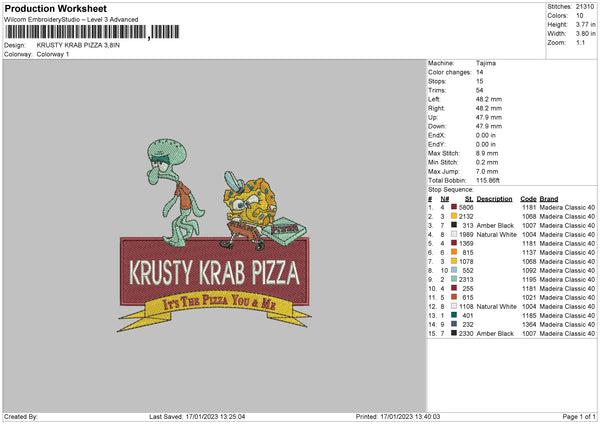Click the St. column header
Screen dimensions: 600x424
pos(469,199)
